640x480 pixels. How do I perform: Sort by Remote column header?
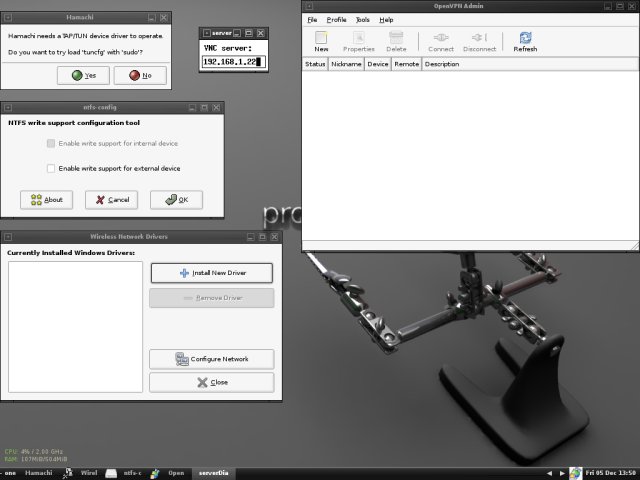(407, 64)
